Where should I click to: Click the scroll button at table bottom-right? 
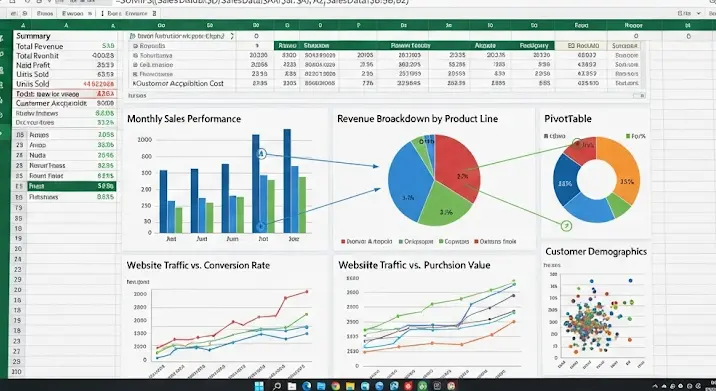point(639,95)
